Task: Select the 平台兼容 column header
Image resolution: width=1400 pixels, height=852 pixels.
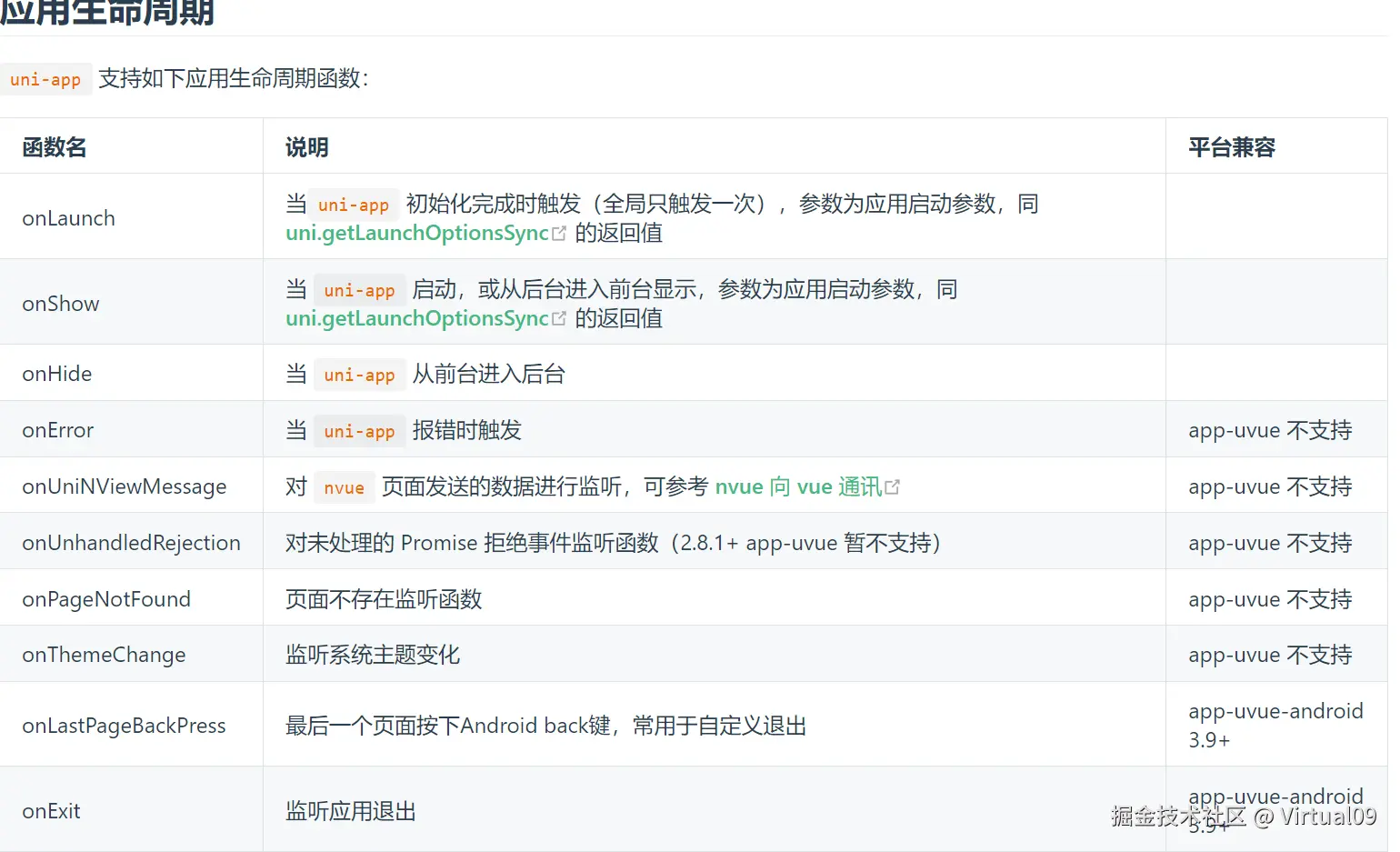Action: (1232, 147)
